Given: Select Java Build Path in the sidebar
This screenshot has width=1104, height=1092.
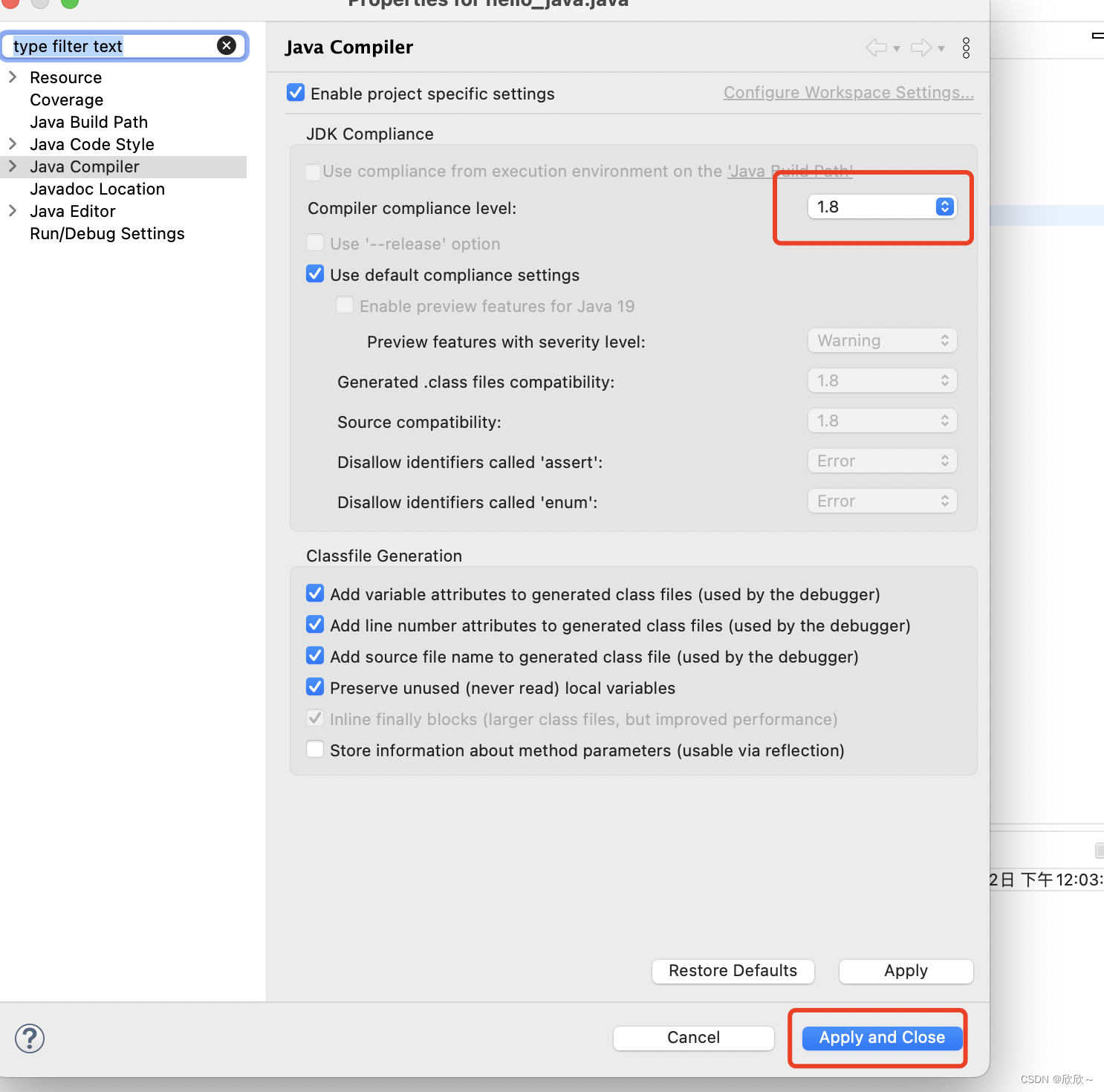Looking at the screenshot, I should (88, 122).
